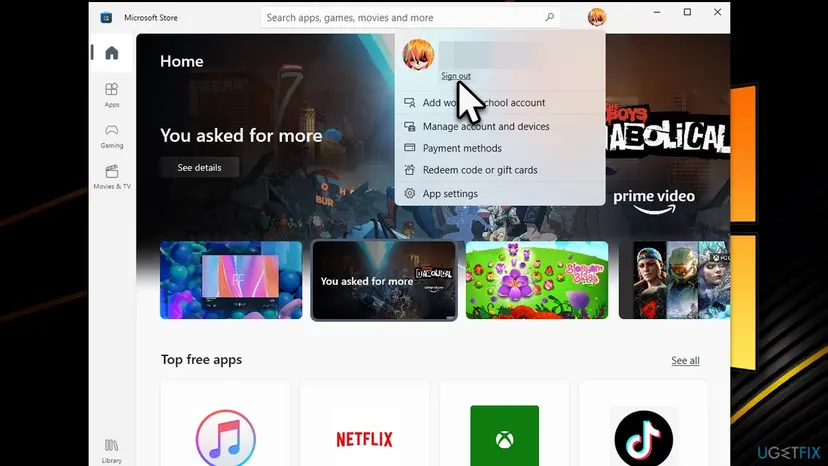Maximize the Microsoft Store window
Viewport: 828px width, 466px height.
click(687, 12)
